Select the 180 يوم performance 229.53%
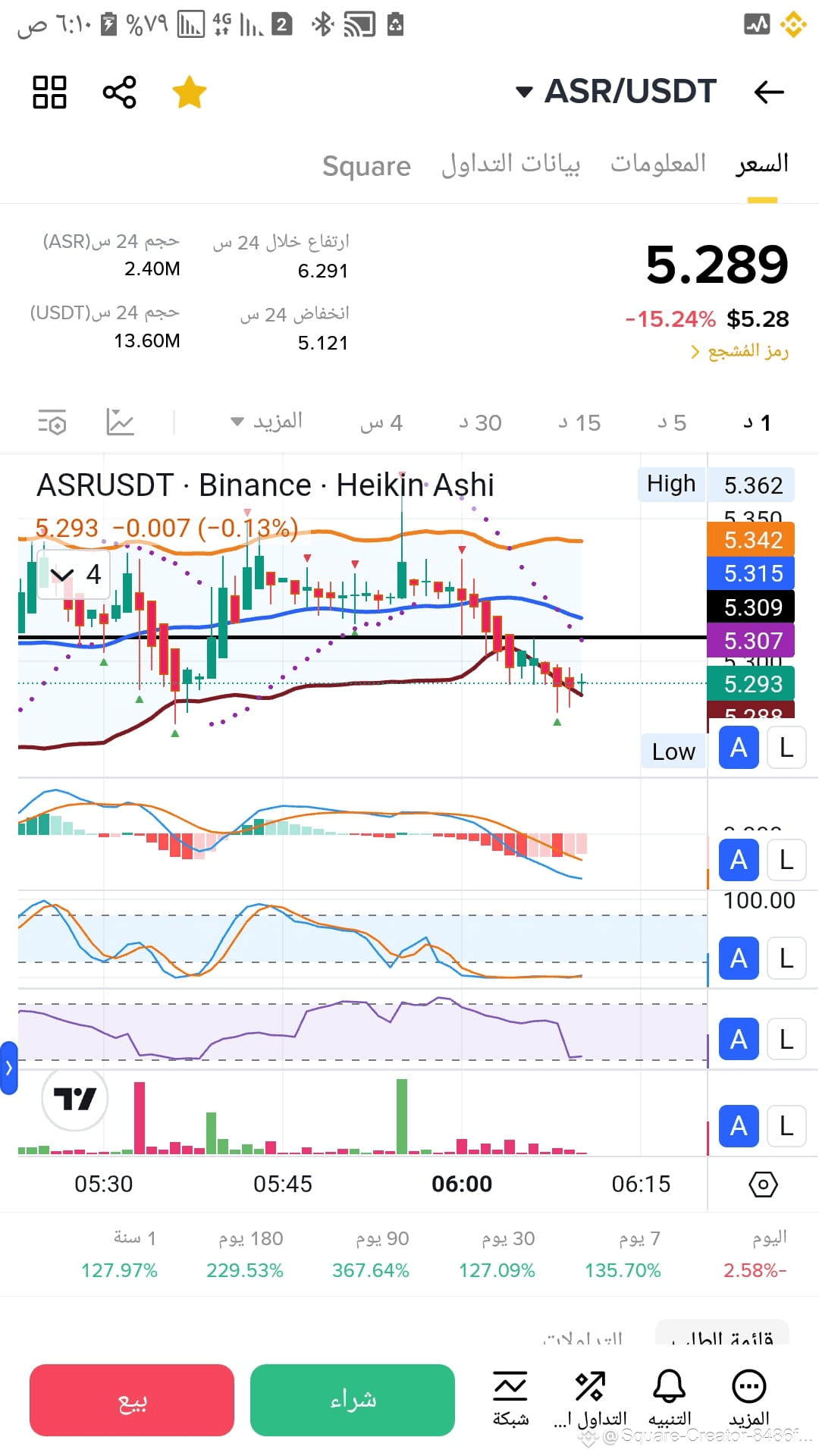The height and width of the screenshot is (1456, 819). click(245, 1254)
